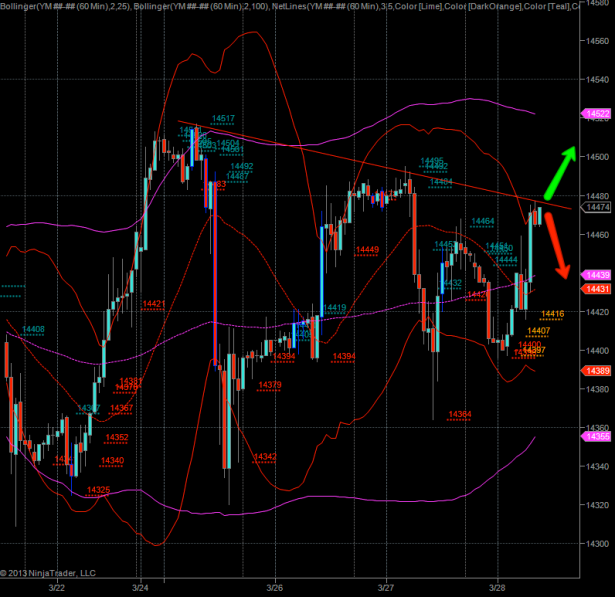Click the 3/26 date axis label
This screenshot has width=615, height=597.
(275, 588)
